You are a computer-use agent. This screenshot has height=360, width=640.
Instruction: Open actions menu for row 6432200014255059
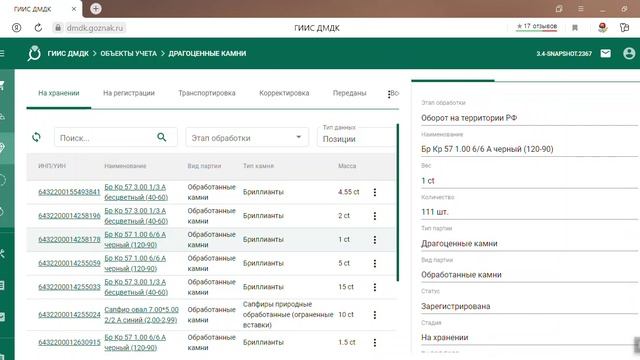coord(375,263)
